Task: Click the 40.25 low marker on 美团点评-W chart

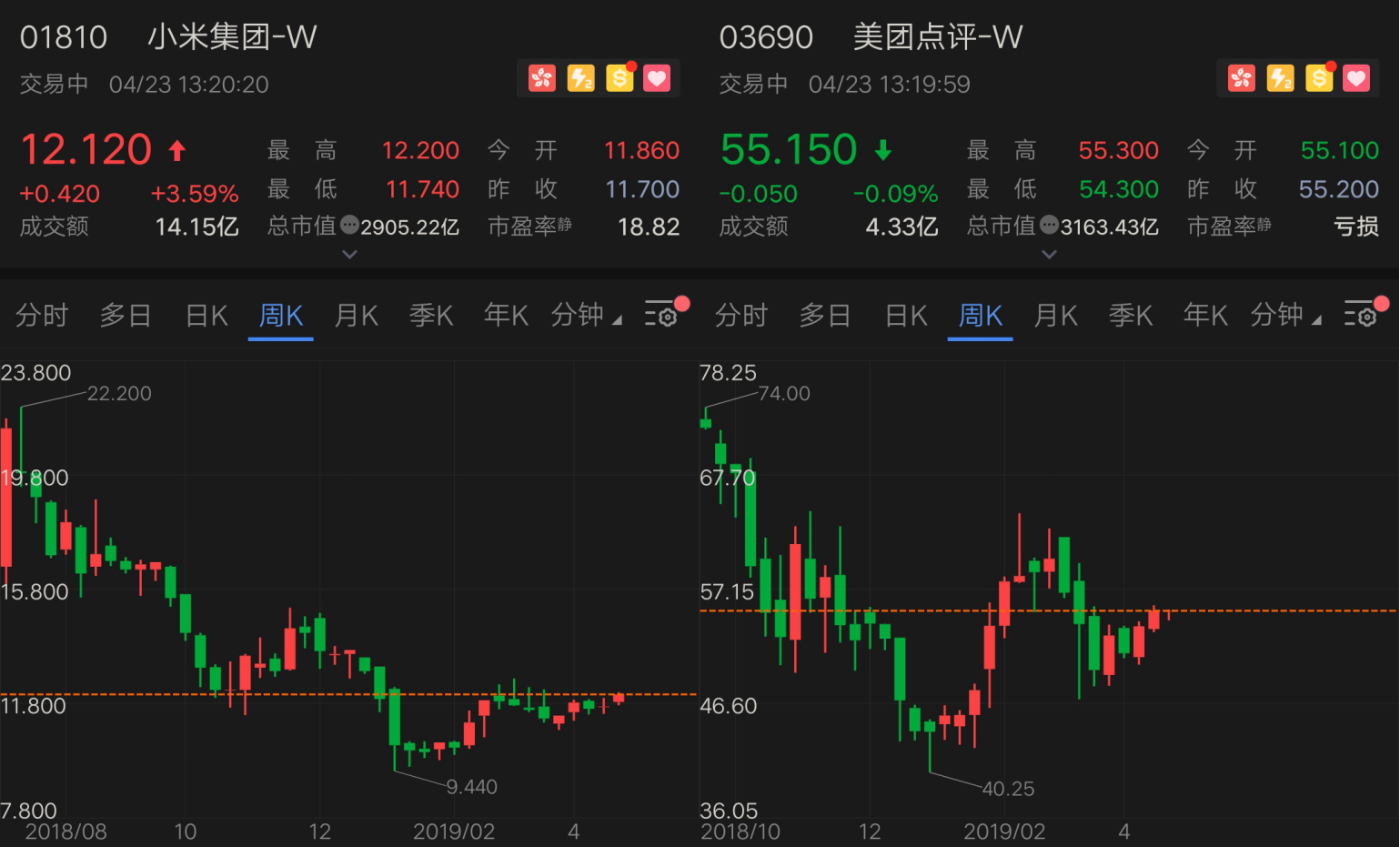Action: pyautogui.click(x=1009, y=789)
